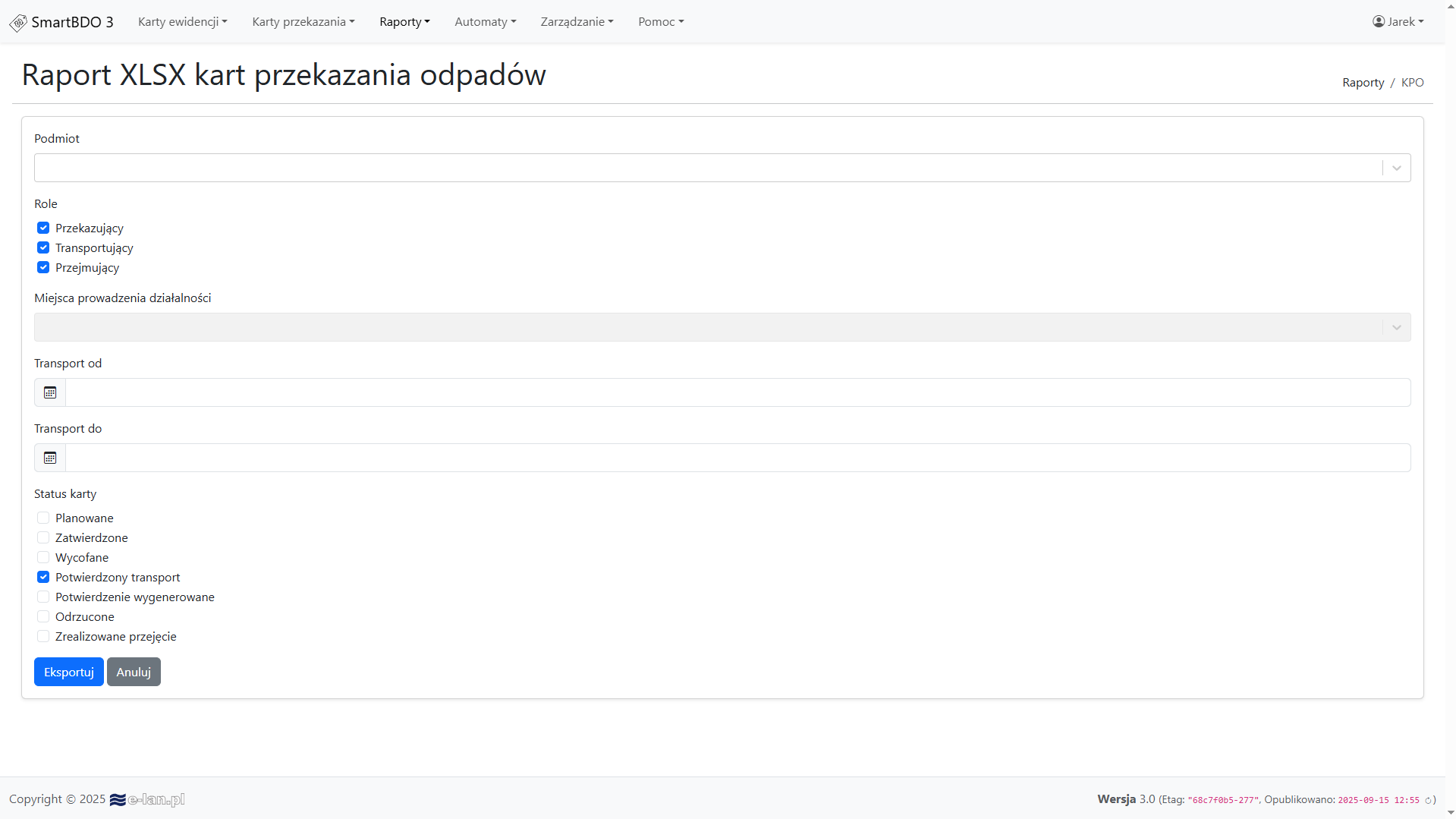The image size is (1456, 819).
Task: Click the Eksportuj button
Action: [x=69, y=672]
